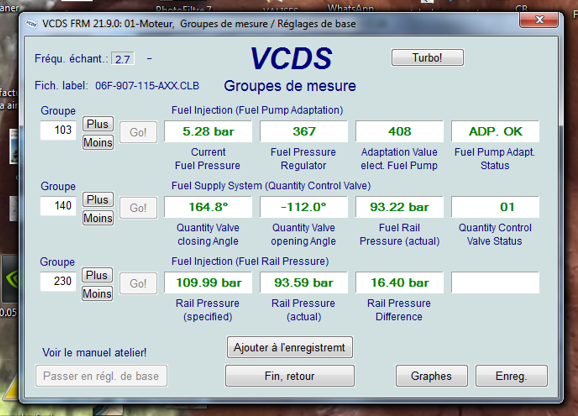Click the 93.59 bar actual rail pressure
Viewport: 578px width, 416px height.
point(304,283)
